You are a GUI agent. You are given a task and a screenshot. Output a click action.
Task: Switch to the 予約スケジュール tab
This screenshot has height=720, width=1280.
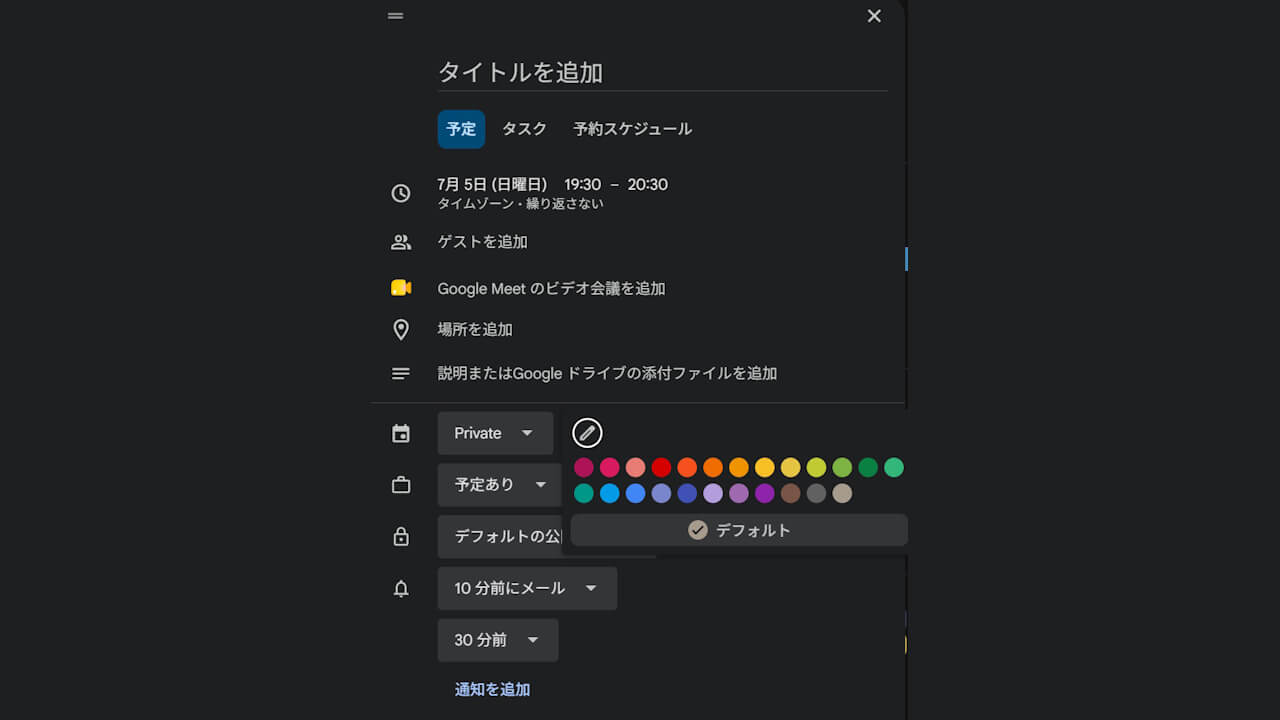[632, 129]
